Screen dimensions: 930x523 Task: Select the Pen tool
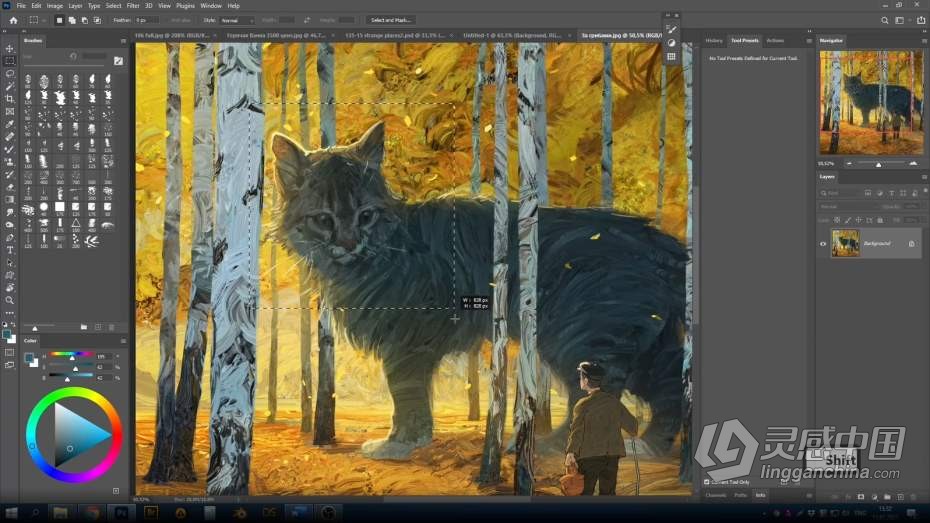click(x=9, y=237)
